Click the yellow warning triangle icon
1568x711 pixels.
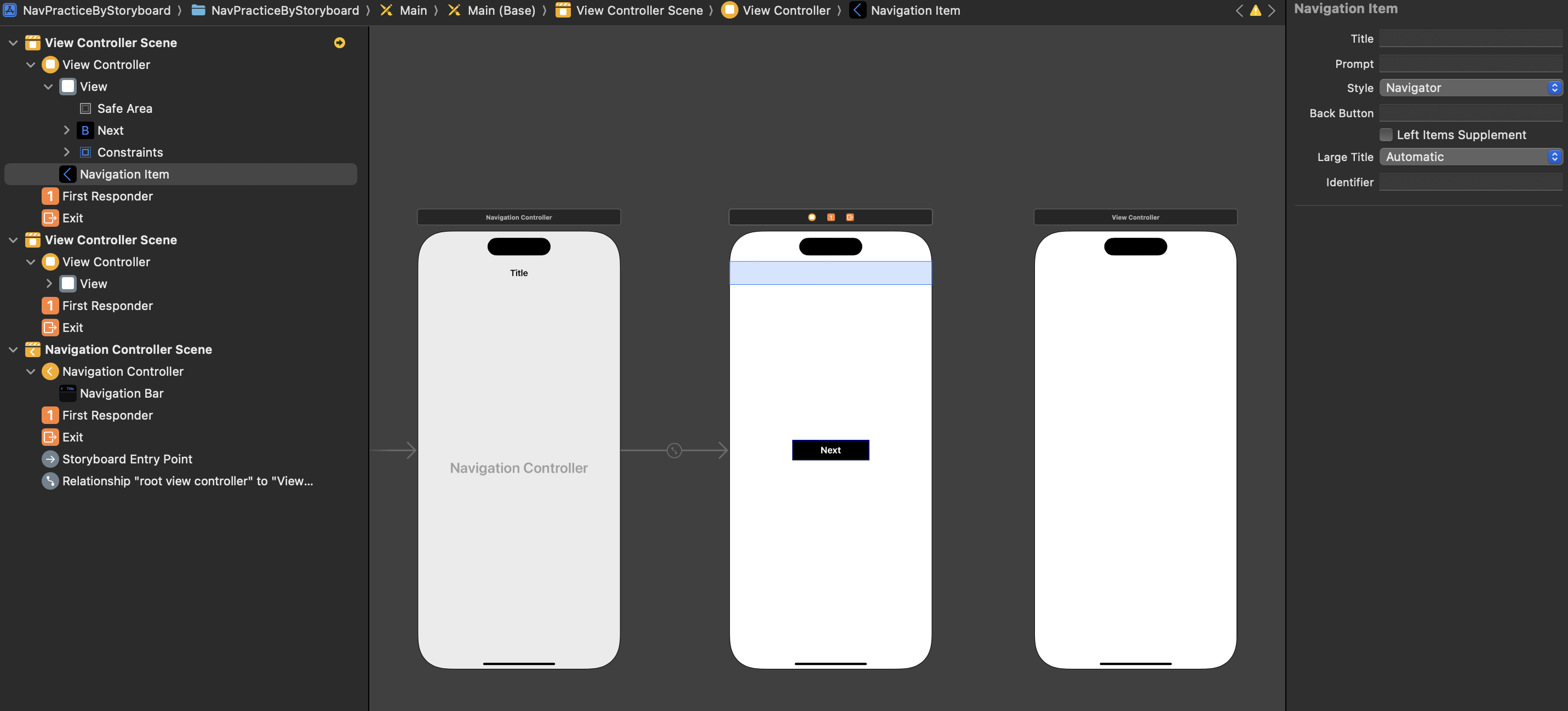click(x=1255, y=10)
